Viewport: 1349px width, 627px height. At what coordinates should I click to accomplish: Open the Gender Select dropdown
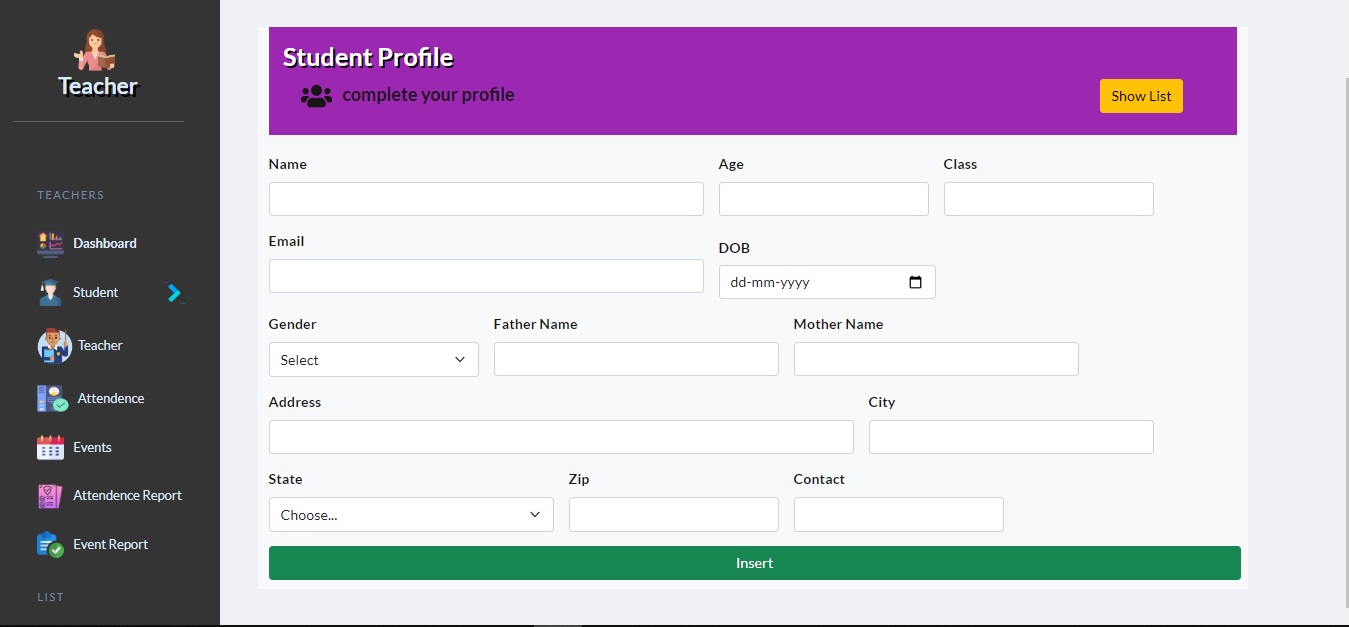[373, 359]
